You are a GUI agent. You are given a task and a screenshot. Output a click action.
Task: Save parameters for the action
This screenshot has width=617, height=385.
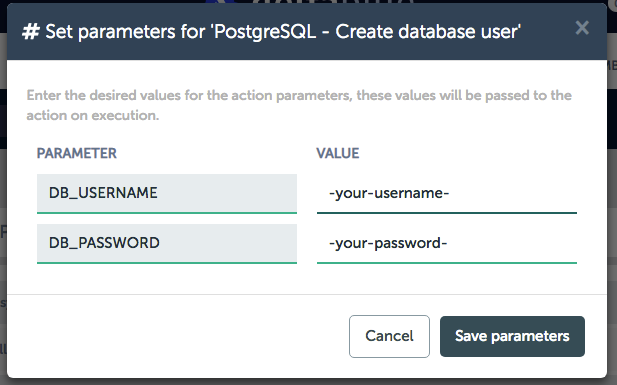click(x=512, y=336)
